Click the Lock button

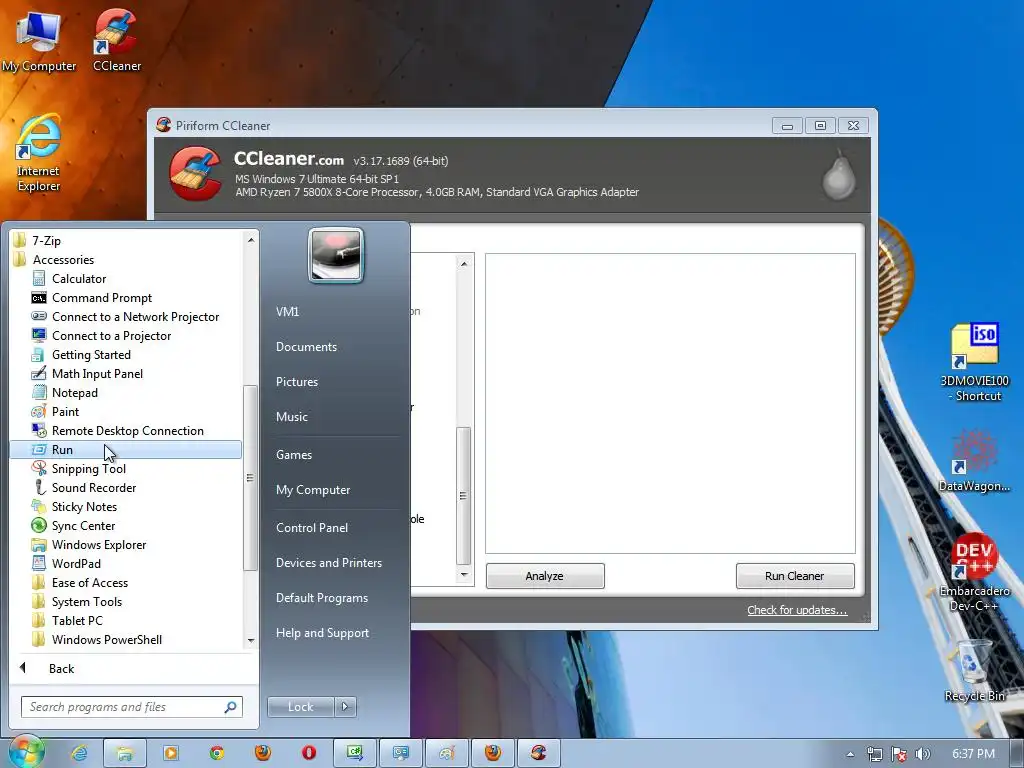pos(300,707)
